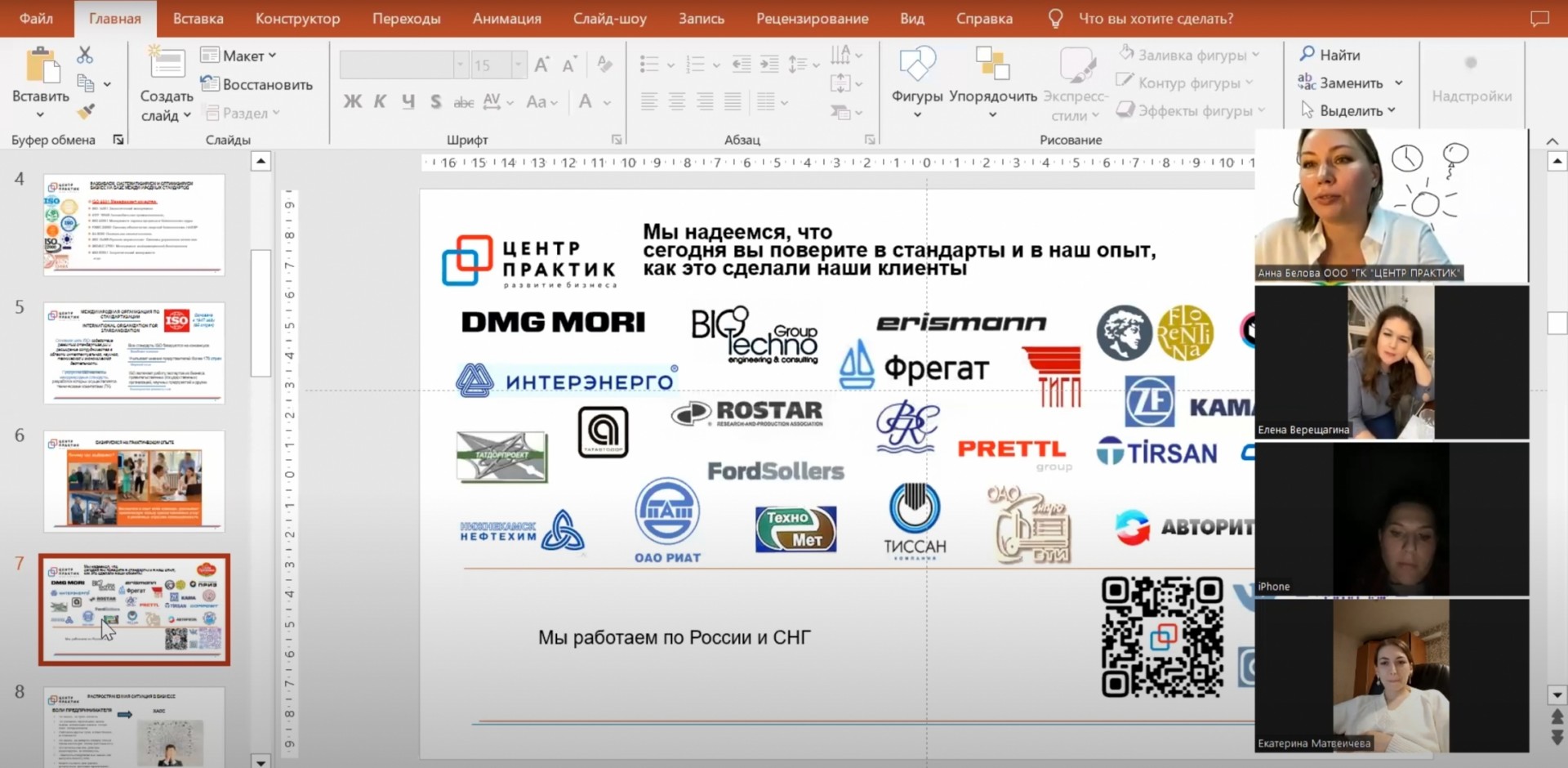Increase font size with the larger A icon
Viewport: 1568px width, 768px height.
tap(541, 65)
